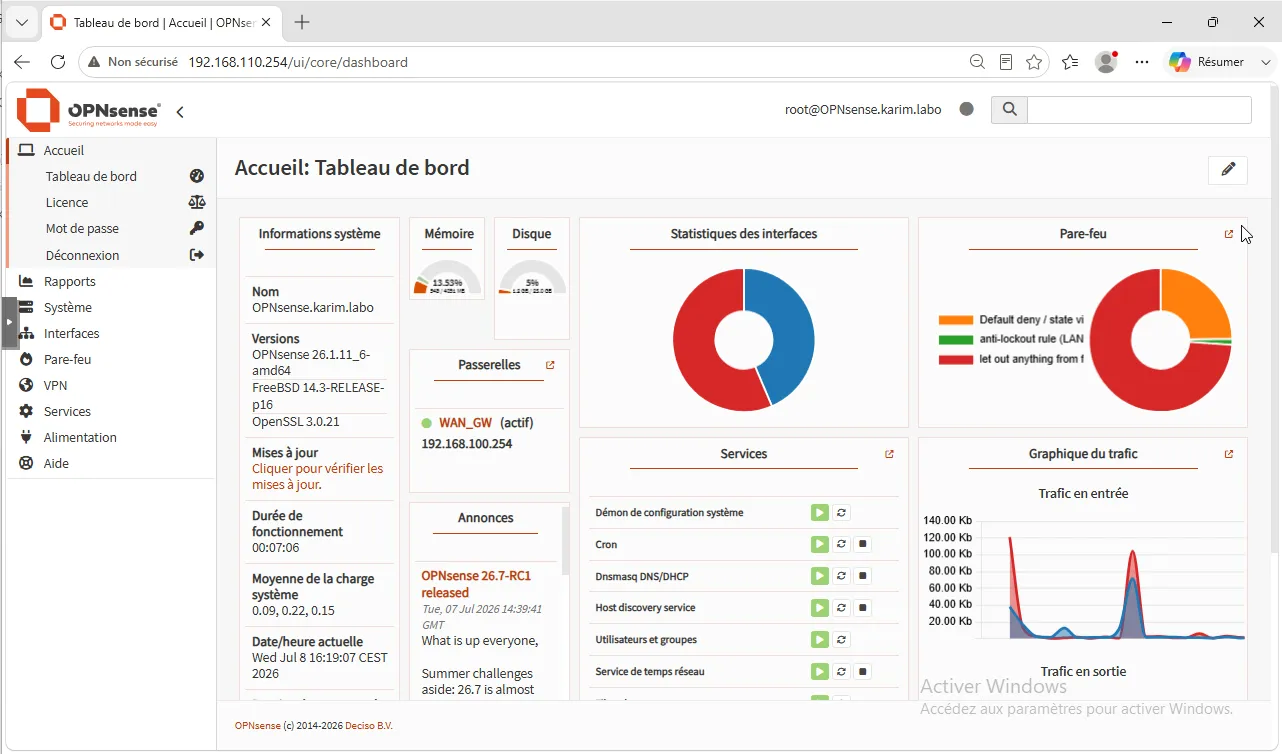
Task: Open Graphique du trafic external link icon
Action: point(1229,454)
